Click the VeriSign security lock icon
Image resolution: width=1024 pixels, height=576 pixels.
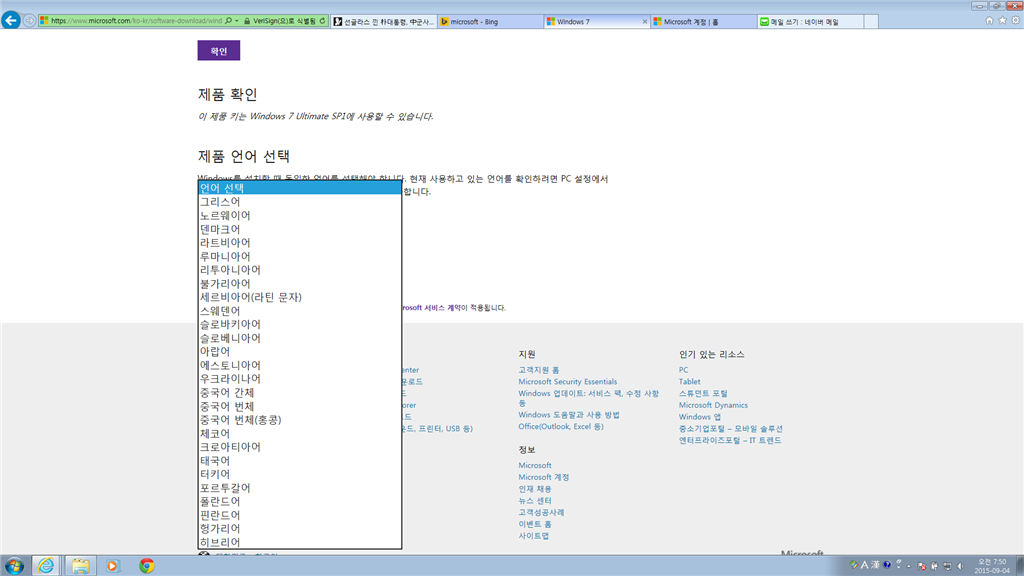247,21
